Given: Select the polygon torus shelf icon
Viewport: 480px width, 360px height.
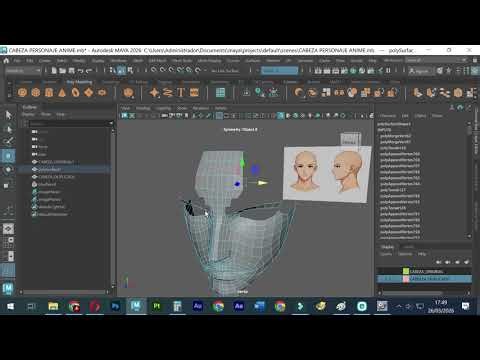Looking at the screenshot, I should (x=75, y=92).
